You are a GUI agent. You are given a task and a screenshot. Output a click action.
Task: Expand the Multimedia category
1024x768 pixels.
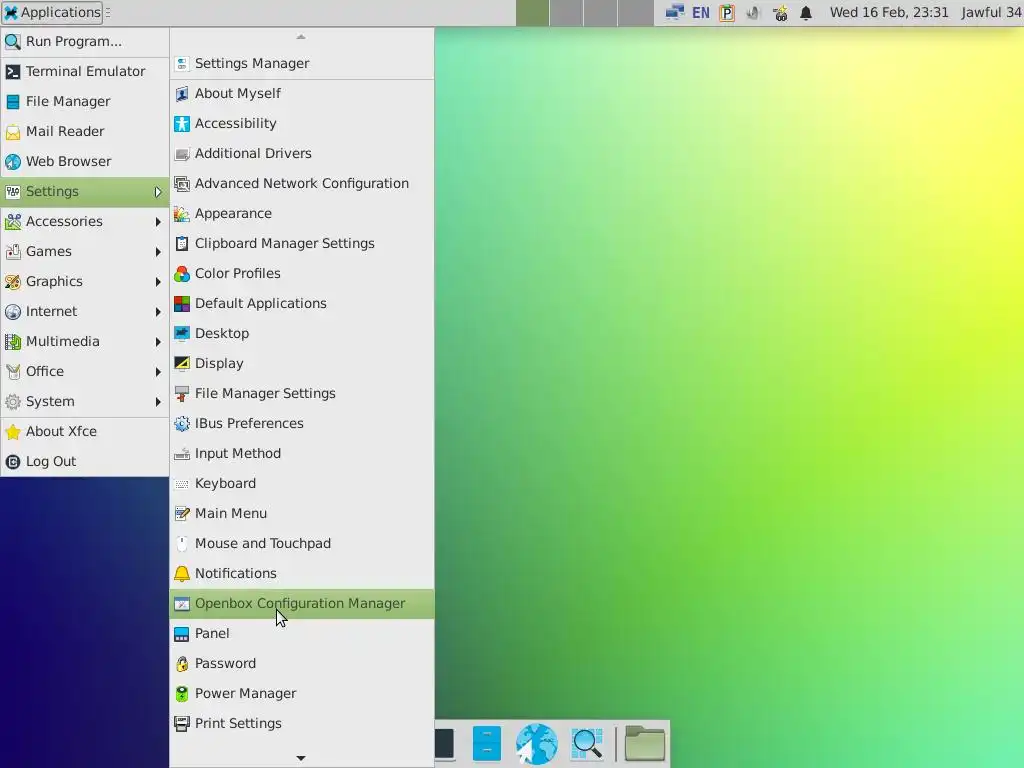[x=85, y=342]
